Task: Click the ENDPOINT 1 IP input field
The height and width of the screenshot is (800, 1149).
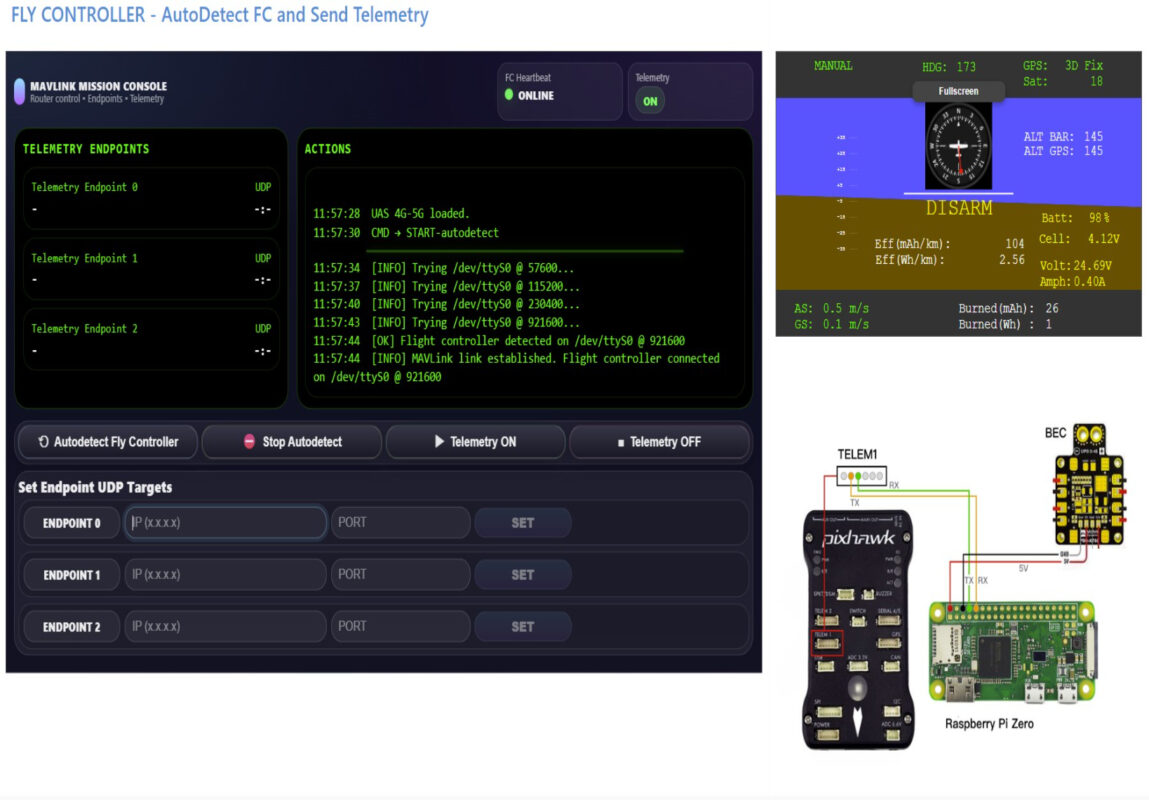Action: [x=226, y=575]
